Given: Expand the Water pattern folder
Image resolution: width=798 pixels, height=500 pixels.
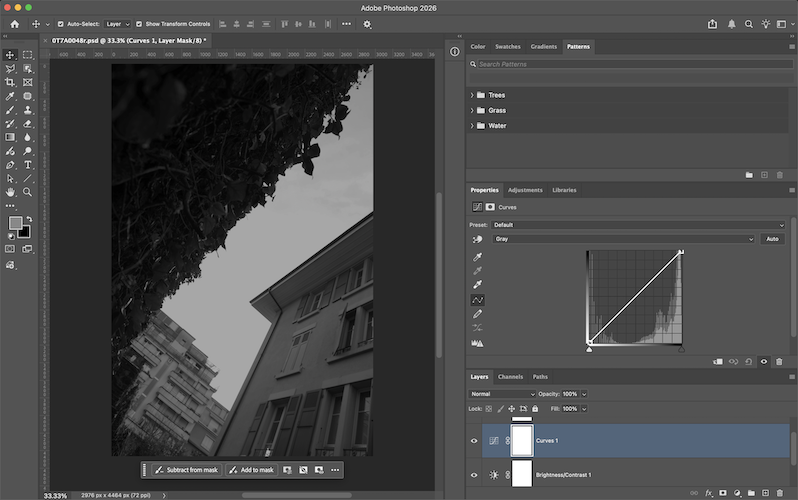Looking at the screenshot, I should (x=472, y=126).
